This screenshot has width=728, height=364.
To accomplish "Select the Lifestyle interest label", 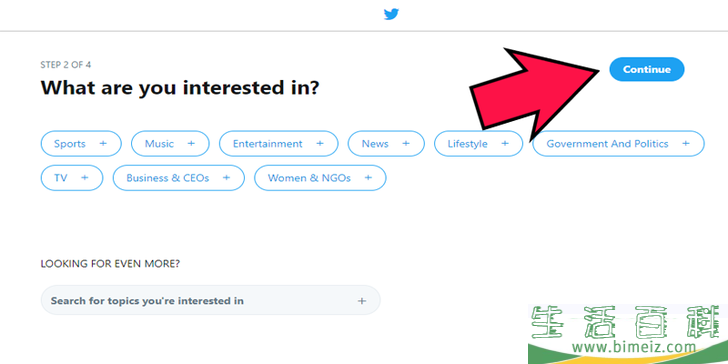I will [468, 143].
